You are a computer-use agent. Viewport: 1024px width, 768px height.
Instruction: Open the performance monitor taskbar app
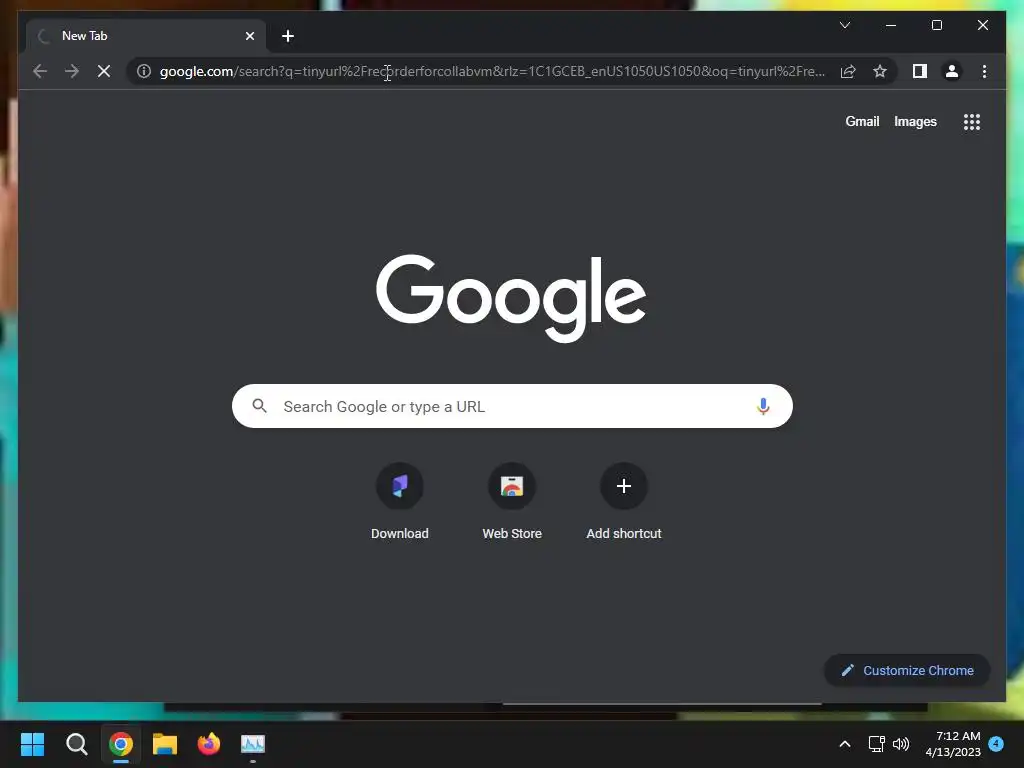click(x=253, y=744)
